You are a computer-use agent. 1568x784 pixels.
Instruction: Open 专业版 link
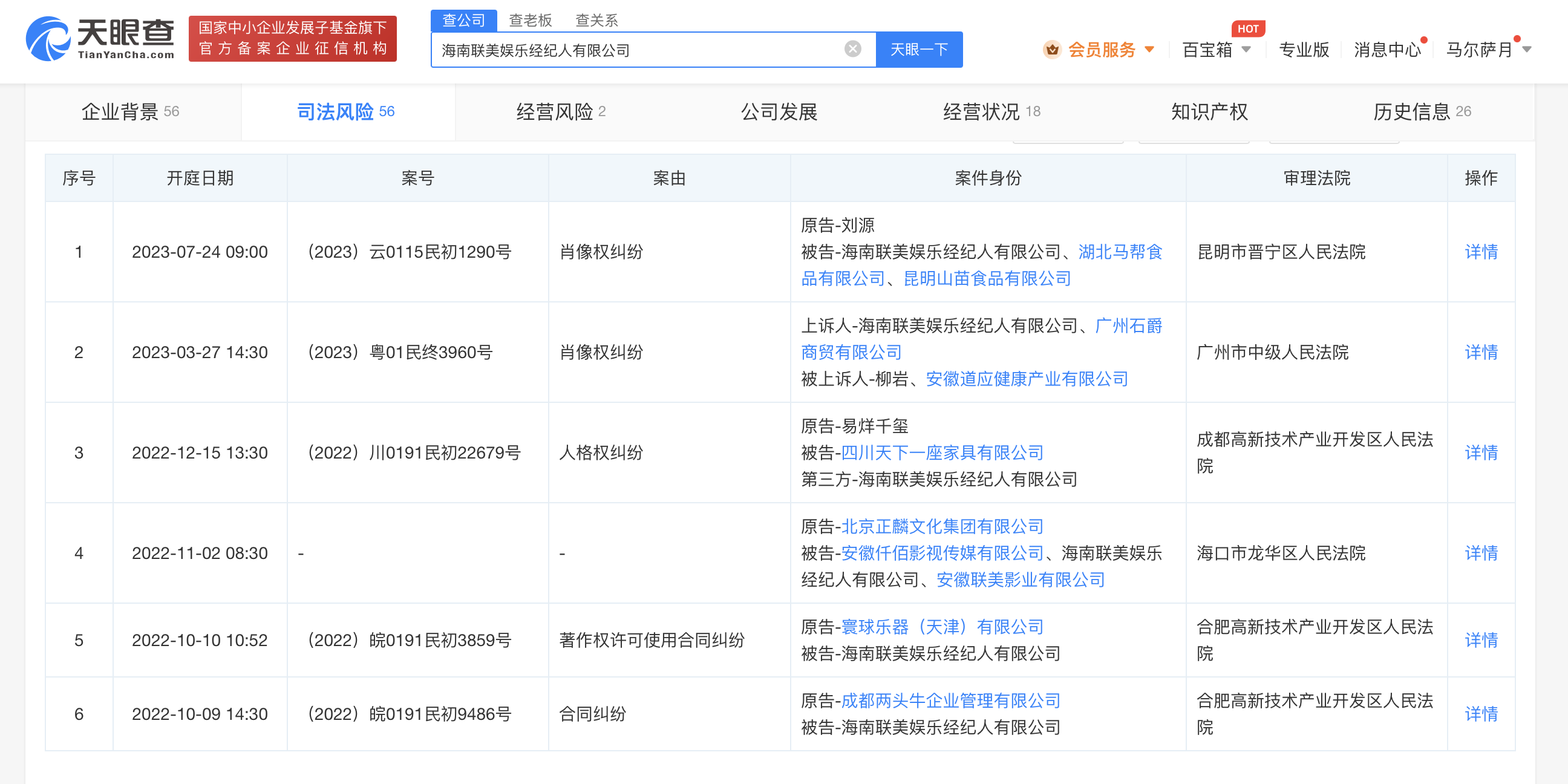pos(1304,50)
